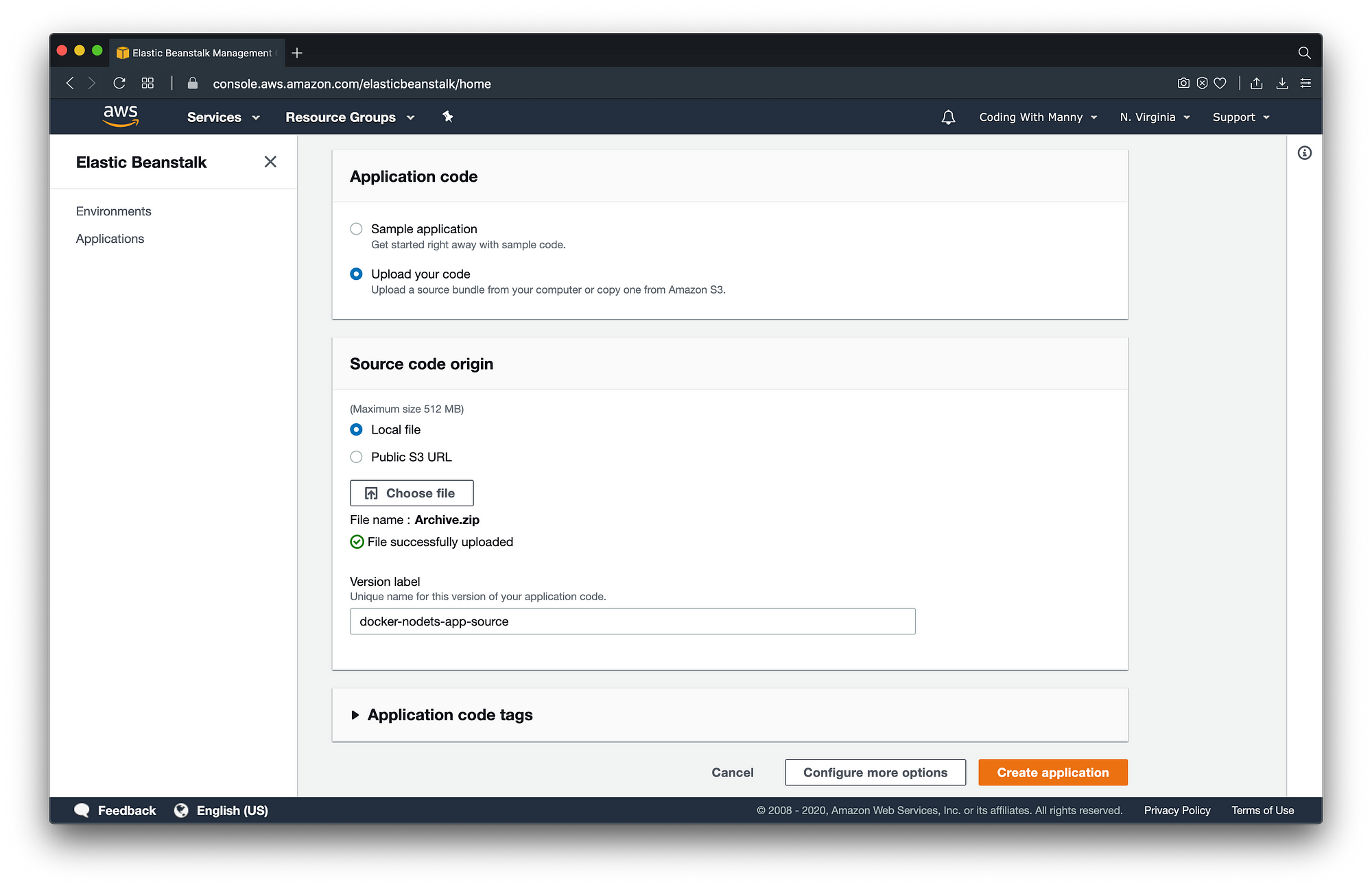Click the AWS logo
Viewport: 1372px width, 889px height.
121,116
